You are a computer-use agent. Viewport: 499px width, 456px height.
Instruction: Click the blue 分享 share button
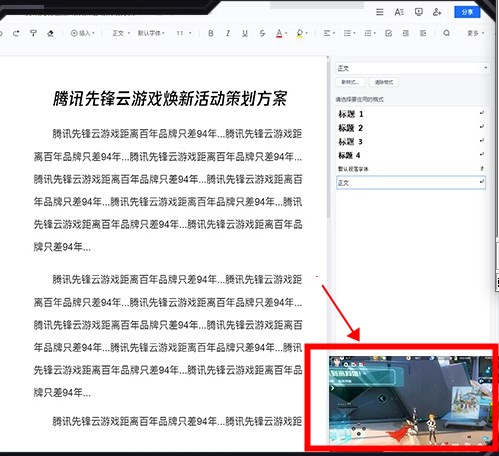pos(467,12)
